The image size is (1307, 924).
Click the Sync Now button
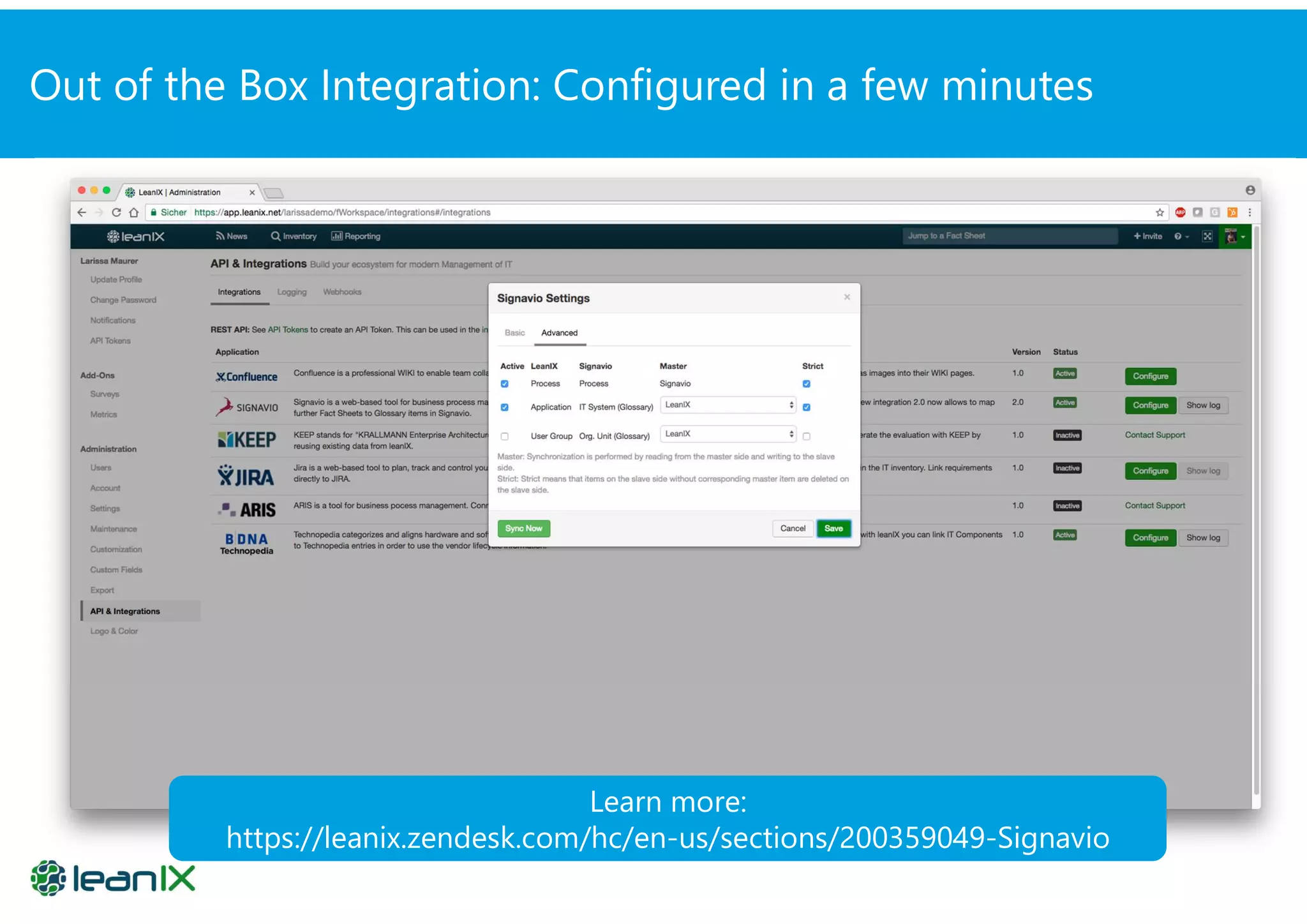coord(524,528)
